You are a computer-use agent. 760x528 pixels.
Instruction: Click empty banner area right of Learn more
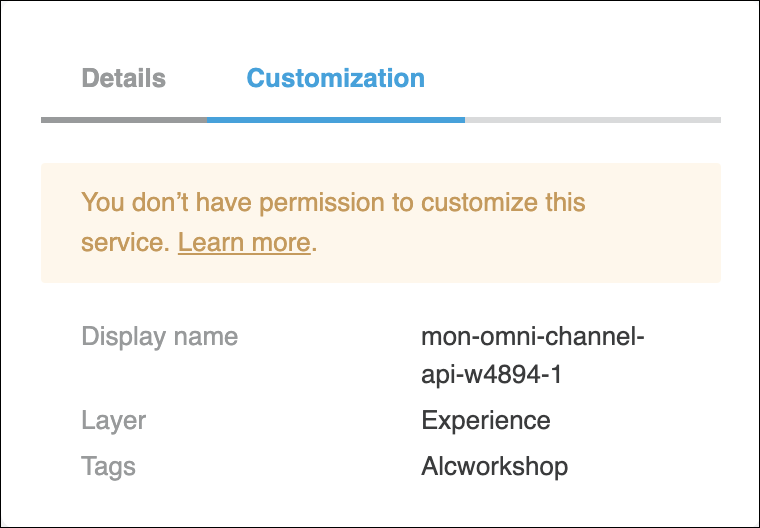coord(520,244)
